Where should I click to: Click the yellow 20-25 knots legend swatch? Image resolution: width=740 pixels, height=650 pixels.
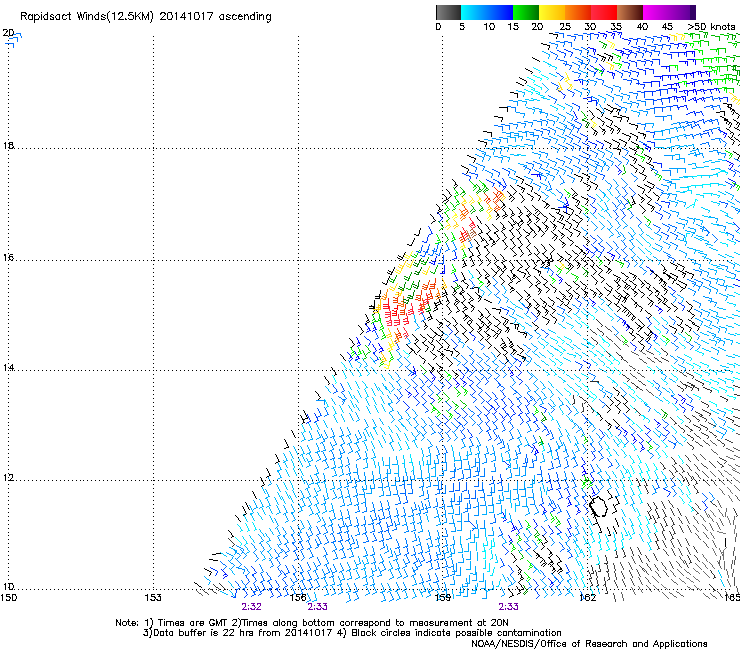pyautogui.click(x=552, y=12)
